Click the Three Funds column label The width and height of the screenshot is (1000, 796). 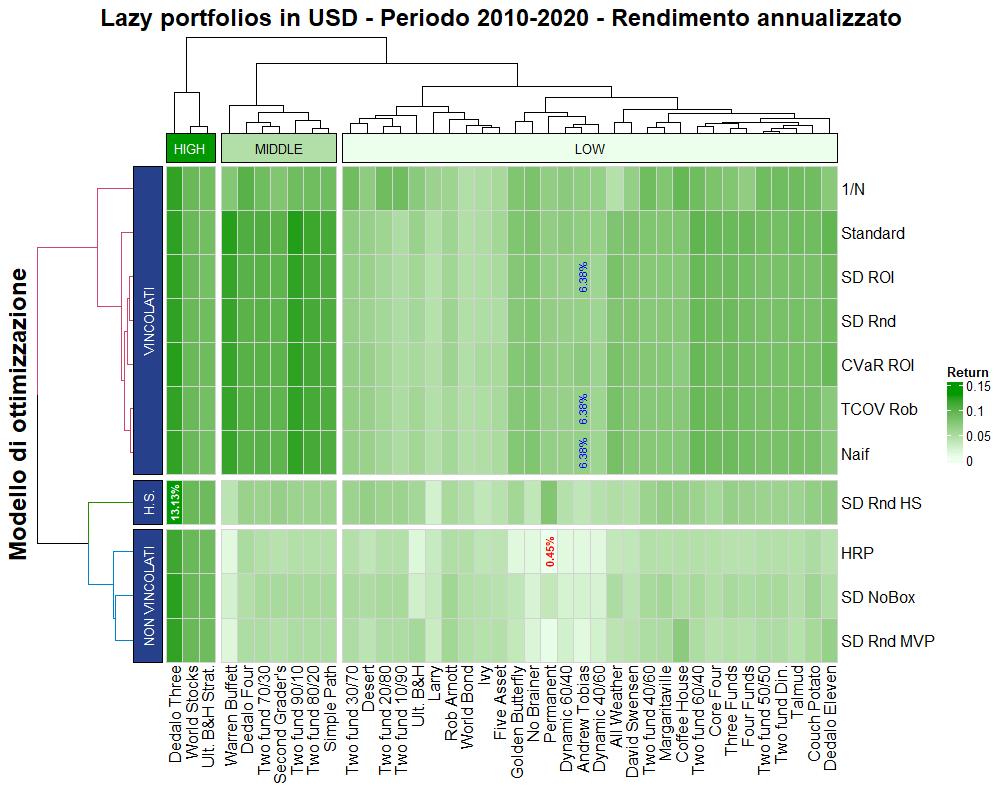[730, 711]
